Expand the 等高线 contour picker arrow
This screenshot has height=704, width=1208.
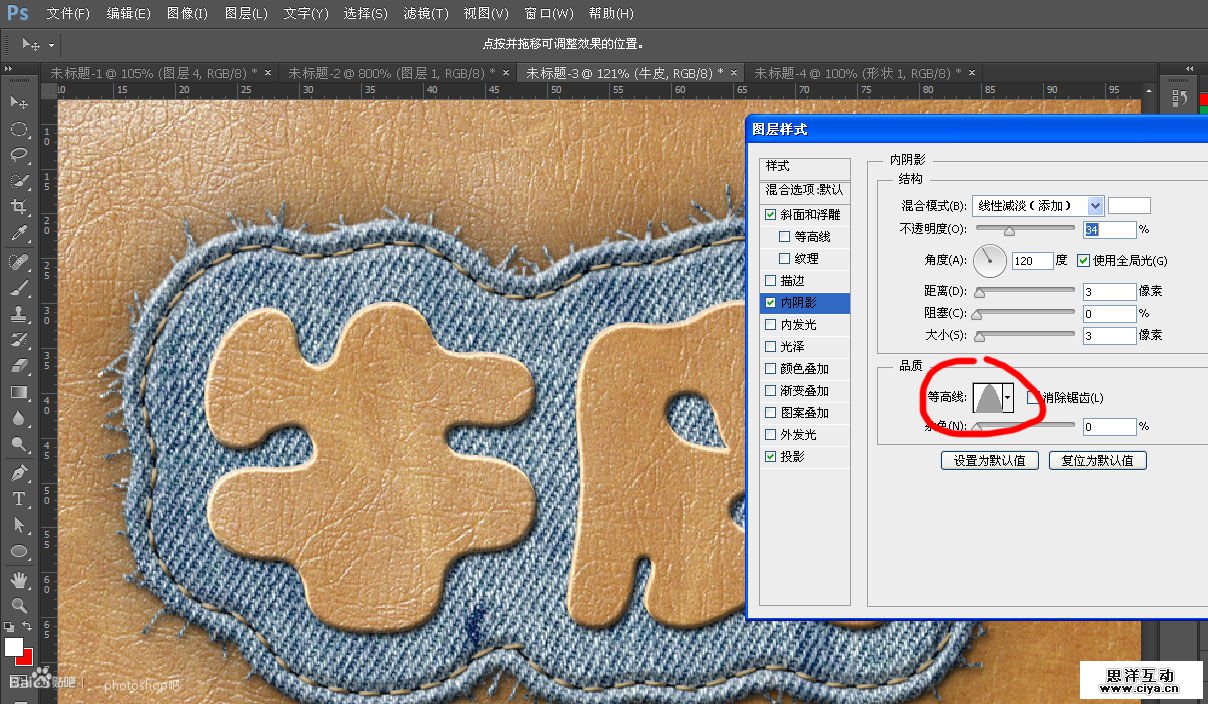pyautogui.click(x=1007, y=398)
